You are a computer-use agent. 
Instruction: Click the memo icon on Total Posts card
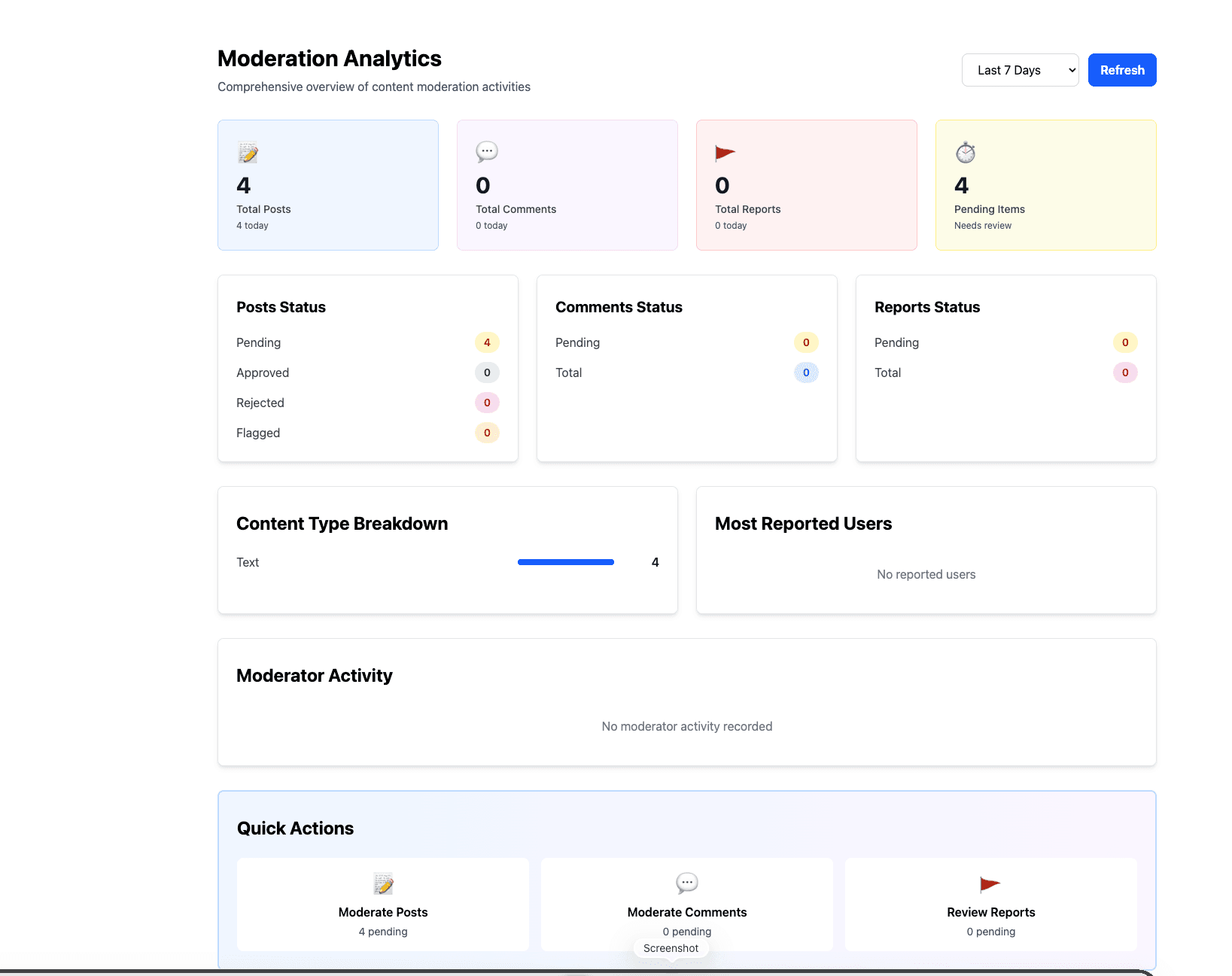pos(248,152)
